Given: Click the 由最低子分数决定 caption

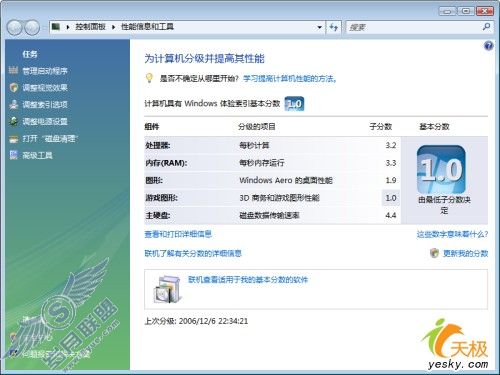Looking at the screenshot, I should click(444, 205).
